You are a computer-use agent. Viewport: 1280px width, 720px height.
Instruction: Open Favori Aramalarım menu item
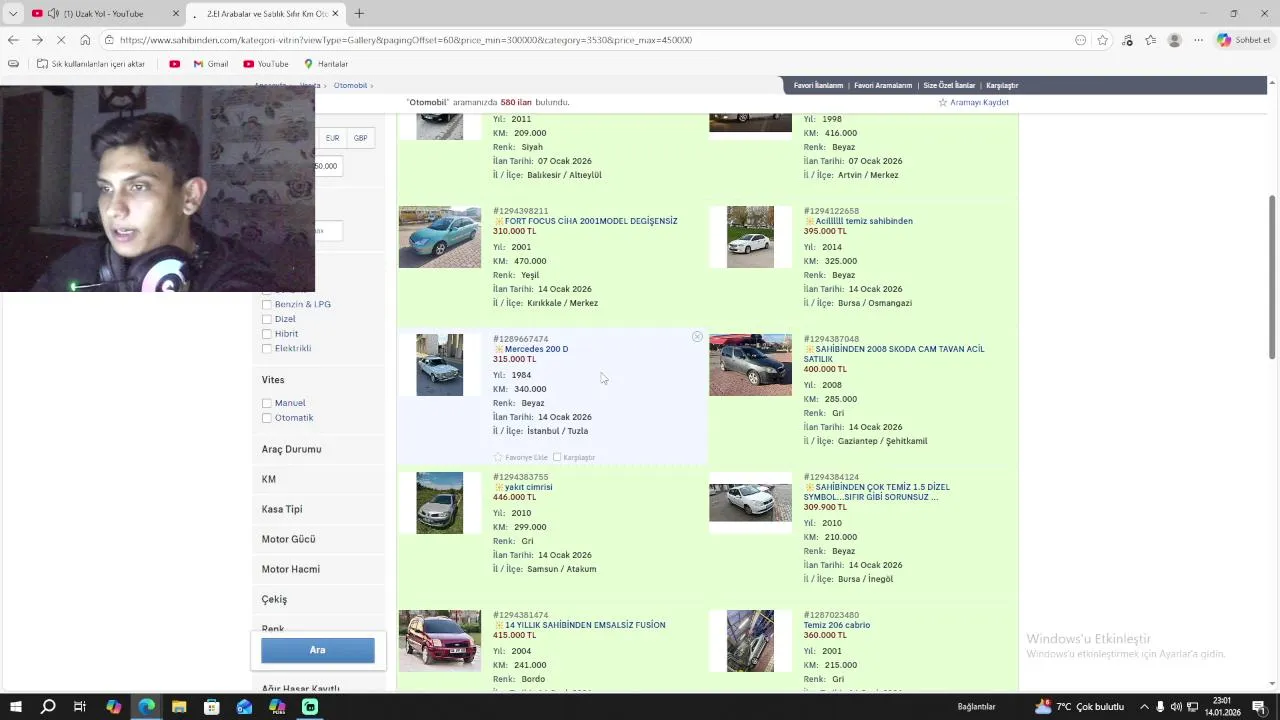click(883, 86)
